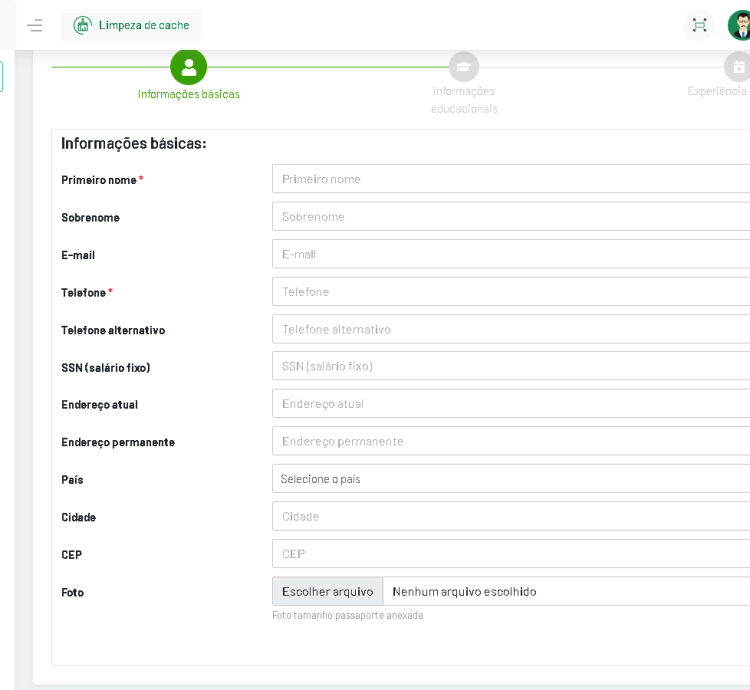Click the Endereço permanente field
The height and width of the screenshot is (690, 750).
tap(510, 441)
